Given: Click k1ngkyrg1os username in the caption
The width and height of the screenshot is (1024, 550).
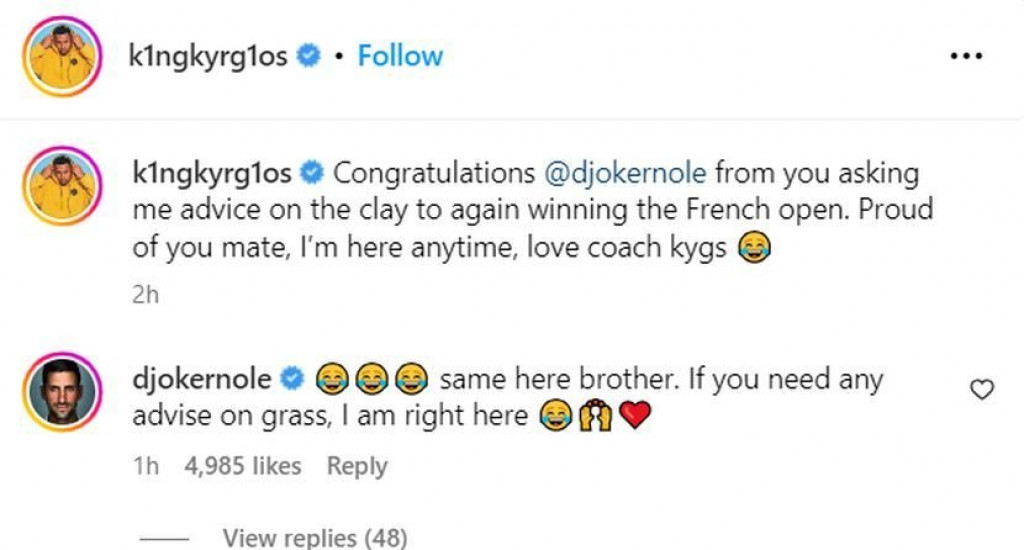Looking at the screenshot, I should coord(212,173).
